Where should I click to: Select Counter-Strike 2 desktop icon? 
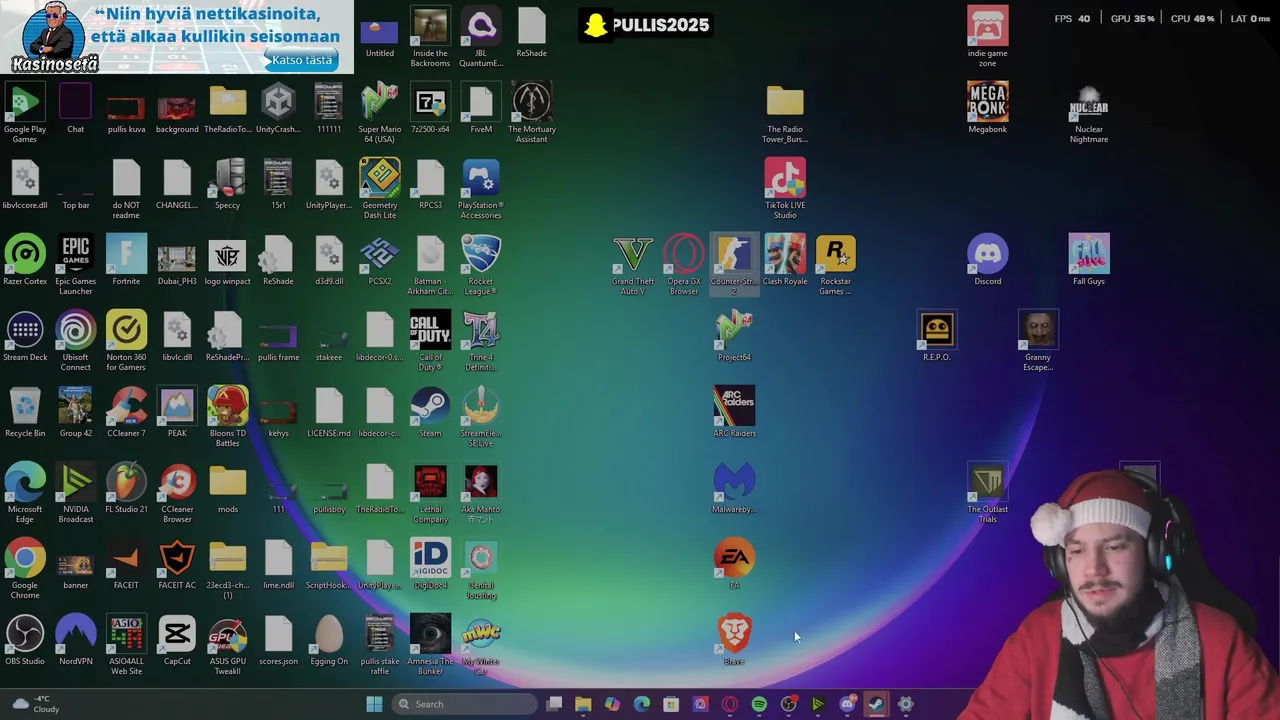pyautogui.click(x=734, y=264)
